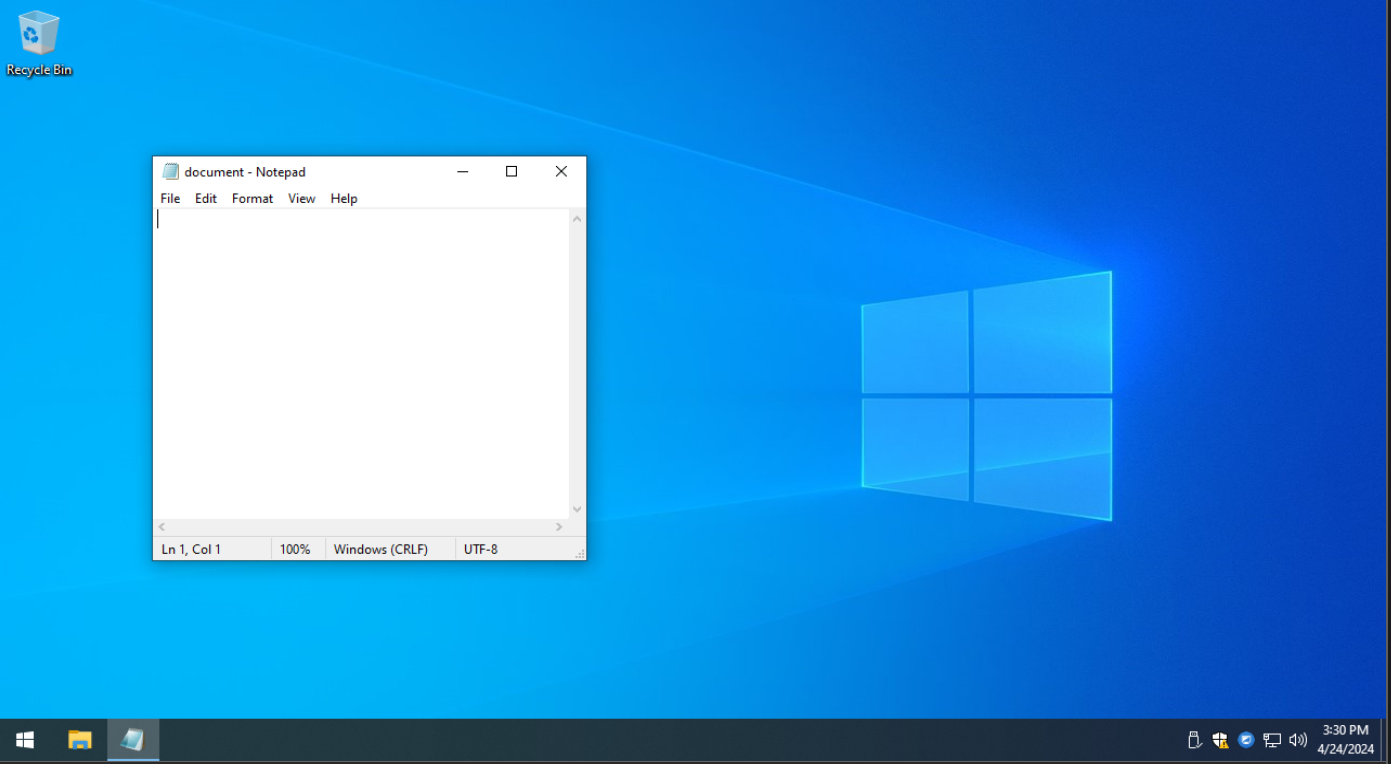The image size is (1391, 764).
Task: Open the network status tray icon
Action: tap(1272, 740)
